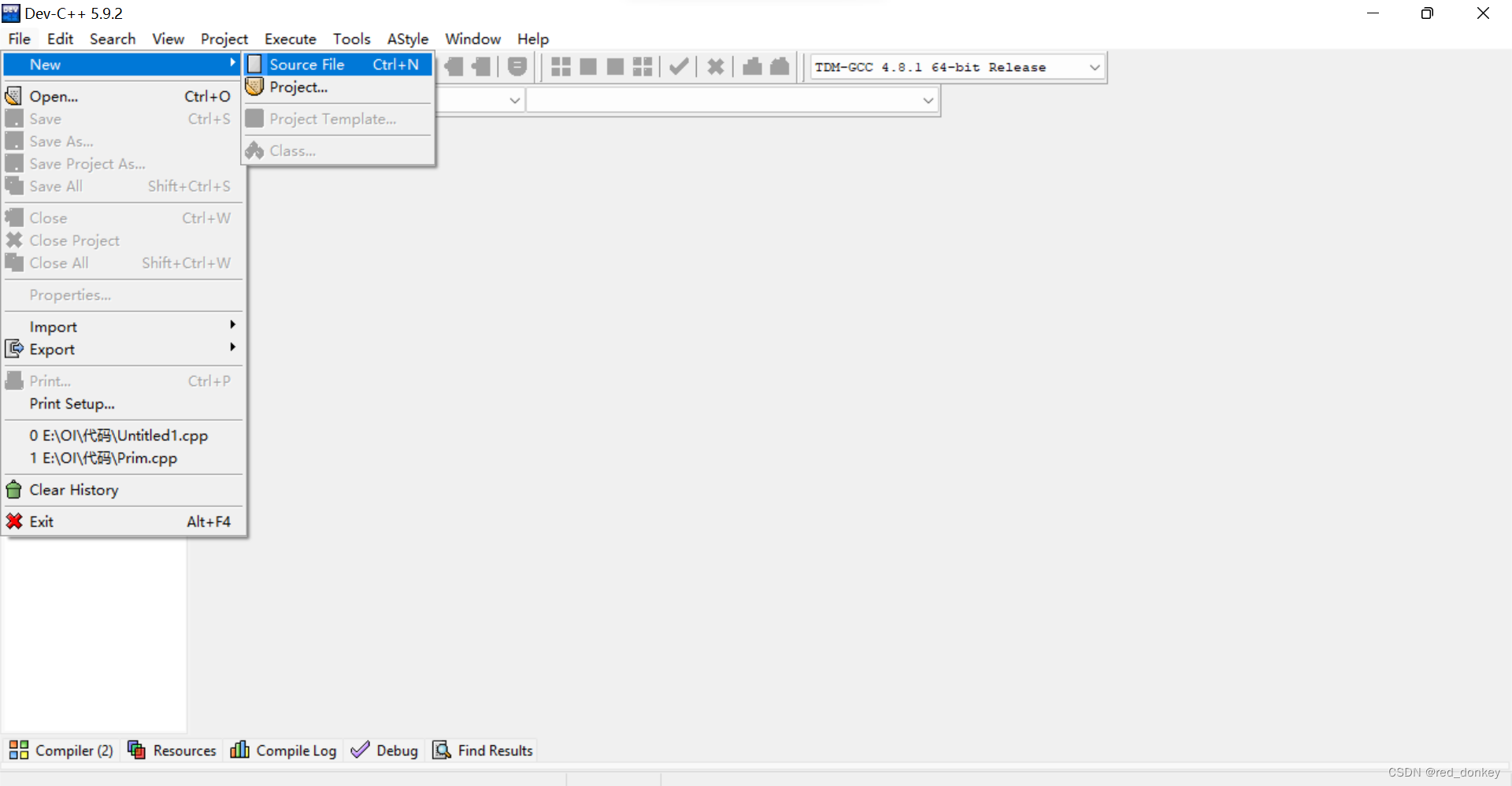Expand the Export submenu
Viewport: 1512px width, 786px height.
tap(123, 349)
